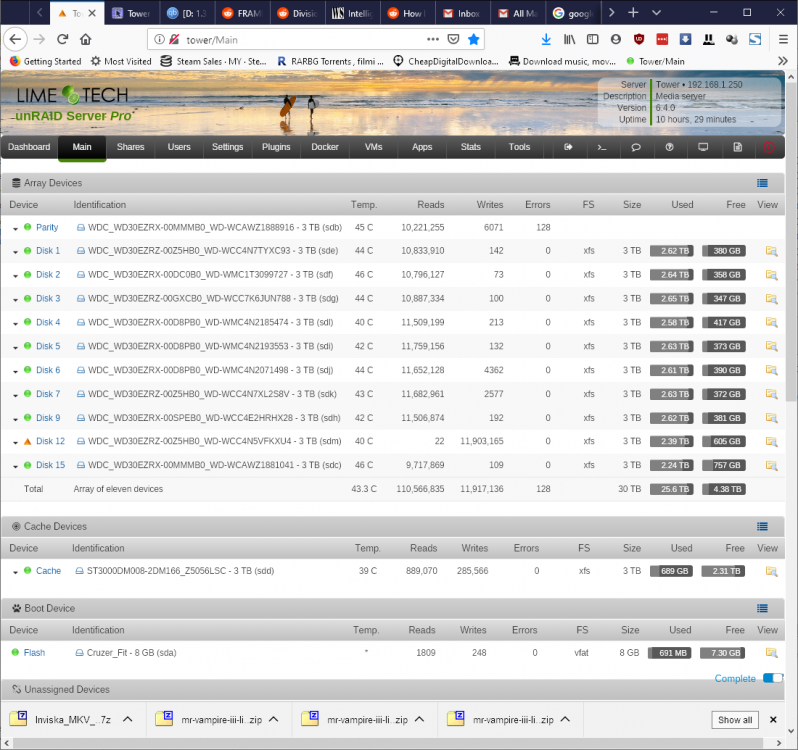Open Most Visited bookmark folder

(x=121, y=61)
